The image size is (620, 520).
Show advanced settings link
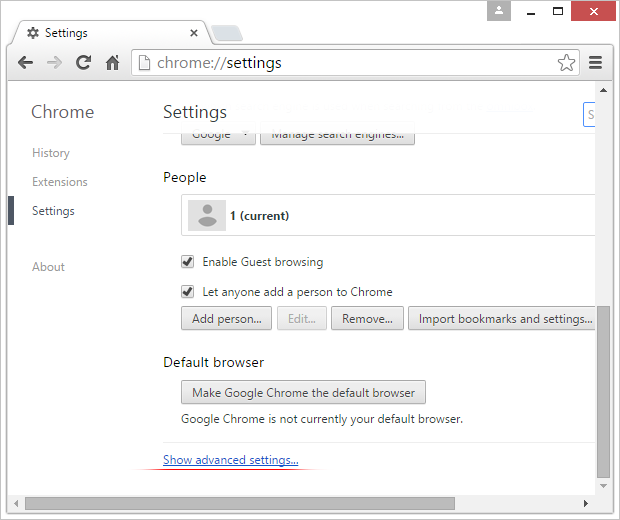click(231, 459)
